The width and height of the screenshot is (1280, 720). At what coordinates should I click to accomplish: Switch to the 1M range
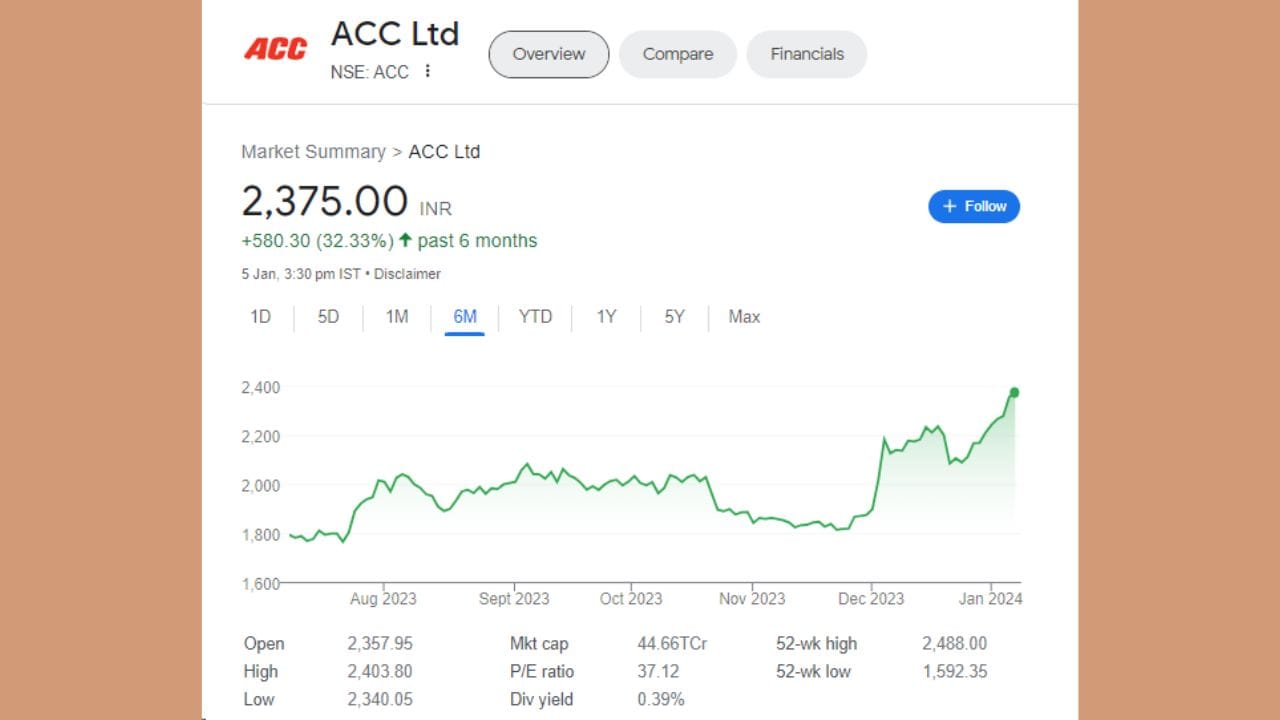click(x=396, y=316)
